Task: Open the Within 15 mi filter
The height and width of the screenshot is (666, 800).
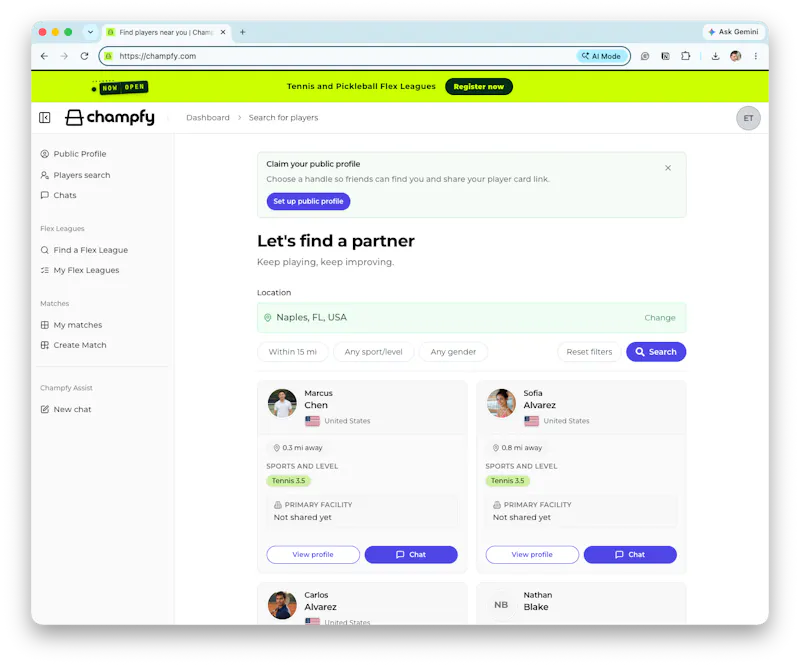Action: (292, 352)
